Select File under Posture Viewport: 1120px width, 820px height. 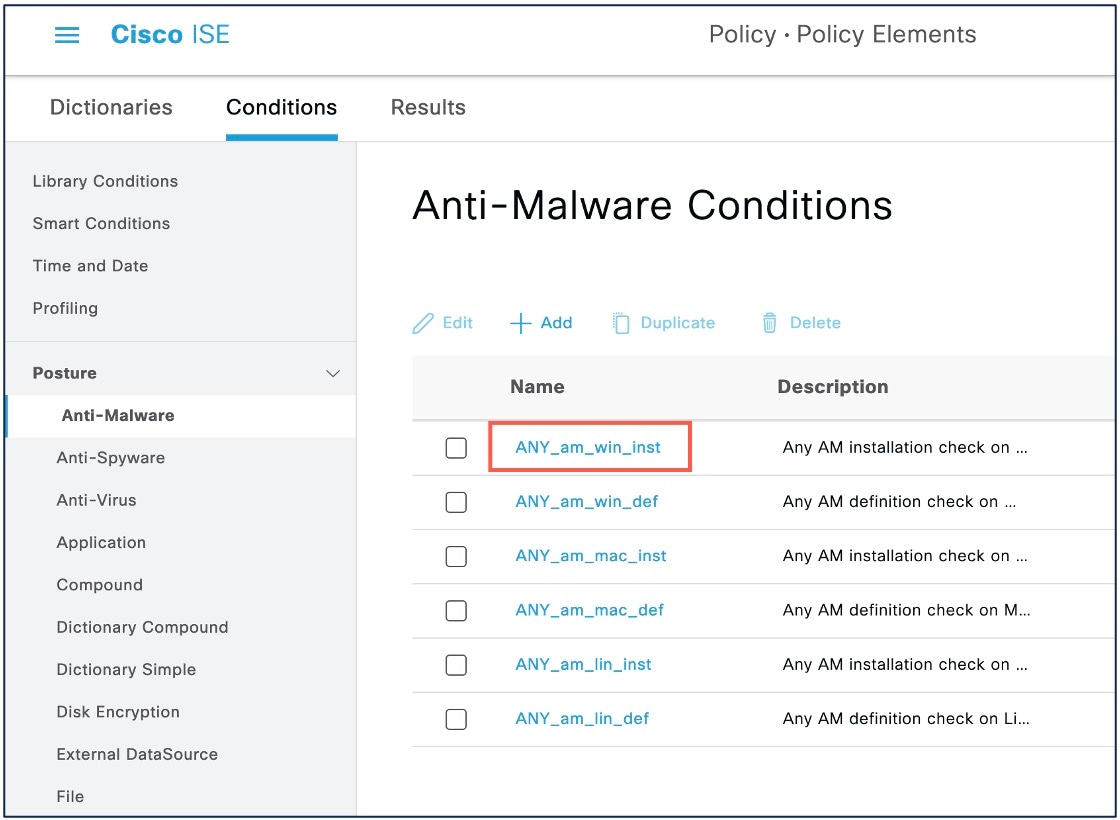70,796
